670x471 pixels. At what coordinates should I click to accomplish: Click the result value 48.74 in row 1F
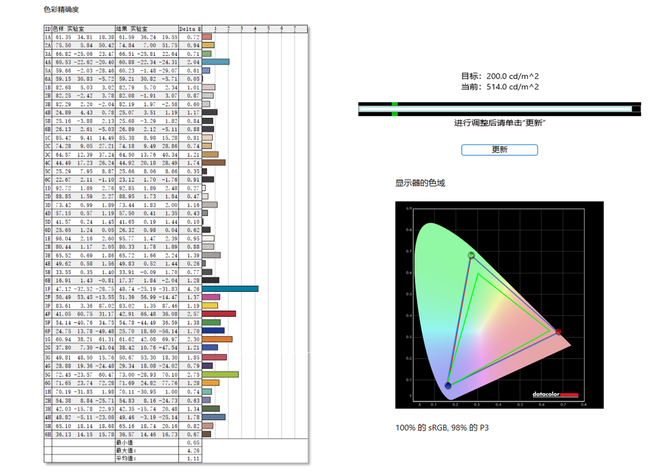[x=126, y=289]
